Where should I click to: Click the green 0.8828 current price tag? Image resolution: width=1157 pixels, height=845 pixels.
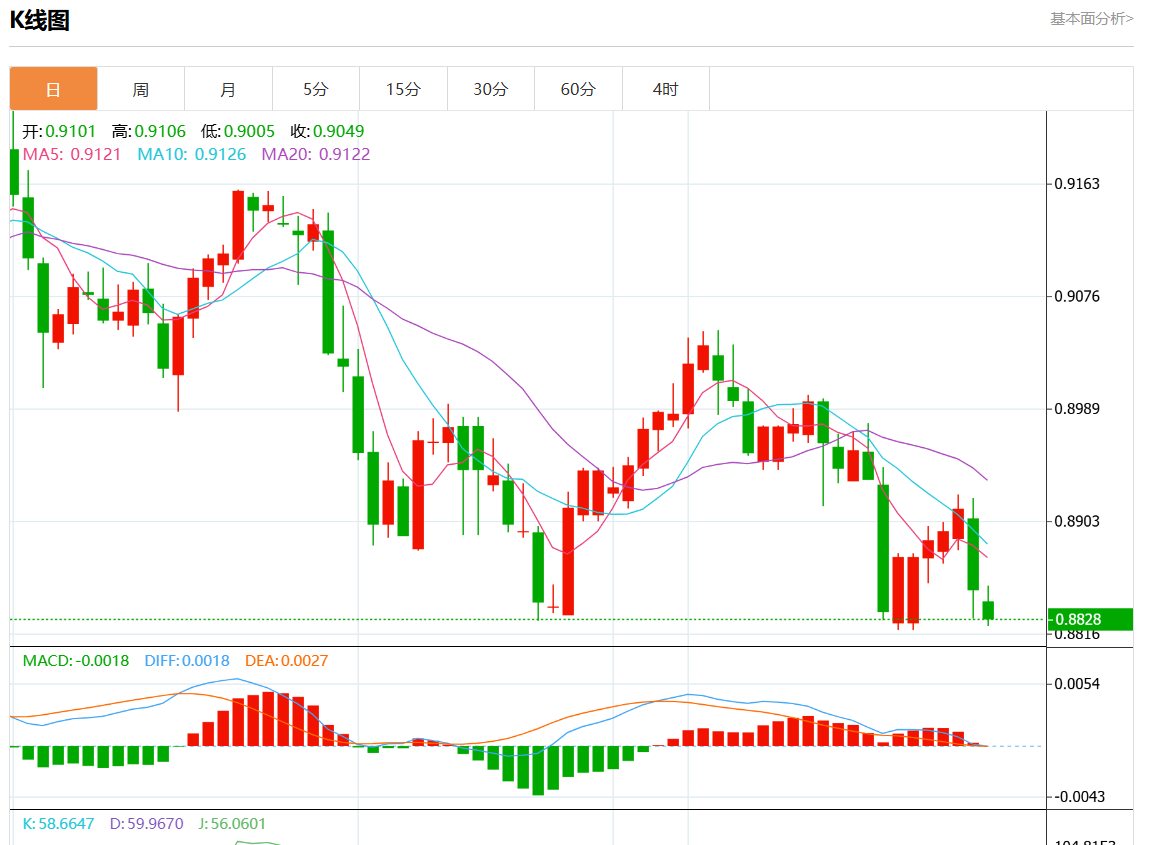pyautogui.click(x=1090, y=619)
